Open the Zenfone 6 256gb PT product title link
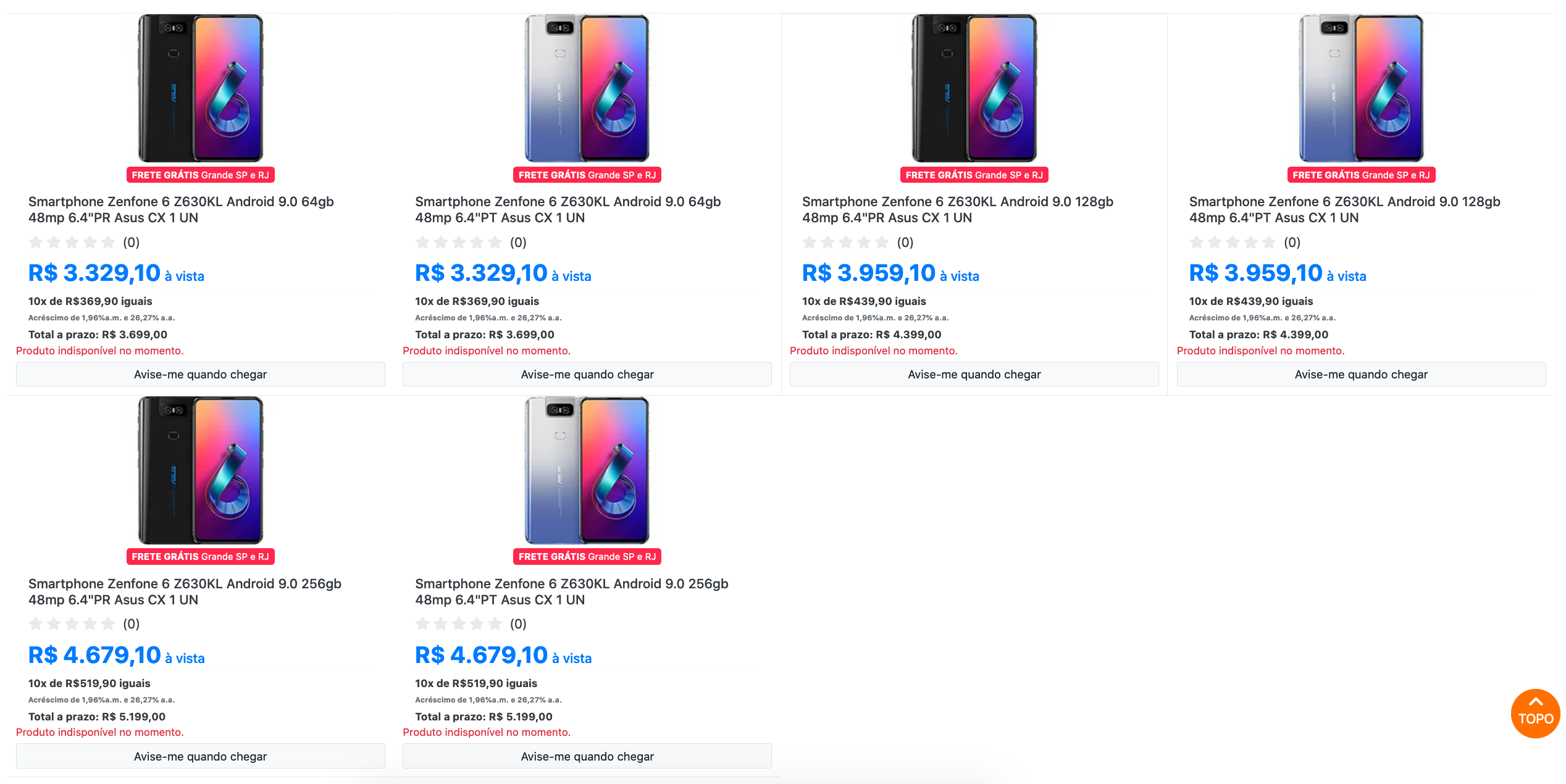Screen dimensions: 1566x784 coord(571,591)
